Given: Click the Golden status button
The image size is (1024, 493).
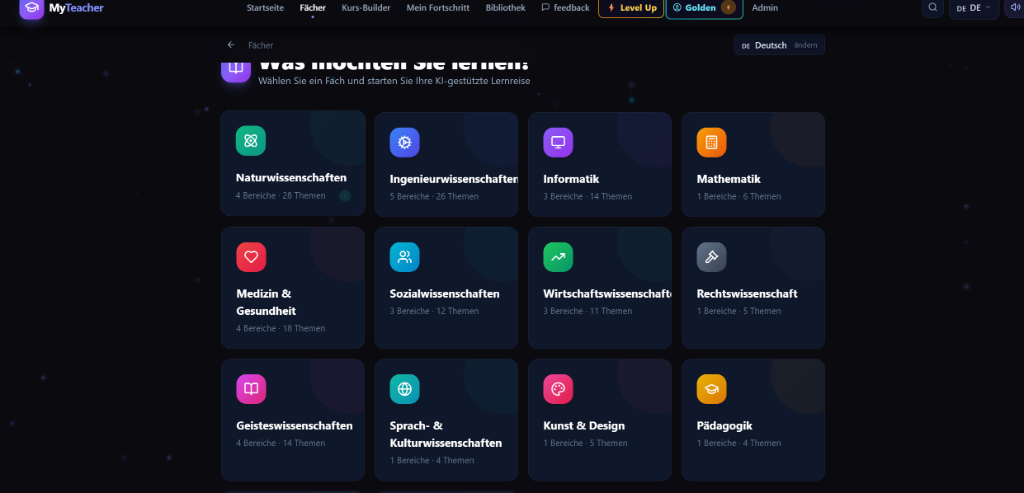Looking at the screenshot, I should click(x=704, y=8).
